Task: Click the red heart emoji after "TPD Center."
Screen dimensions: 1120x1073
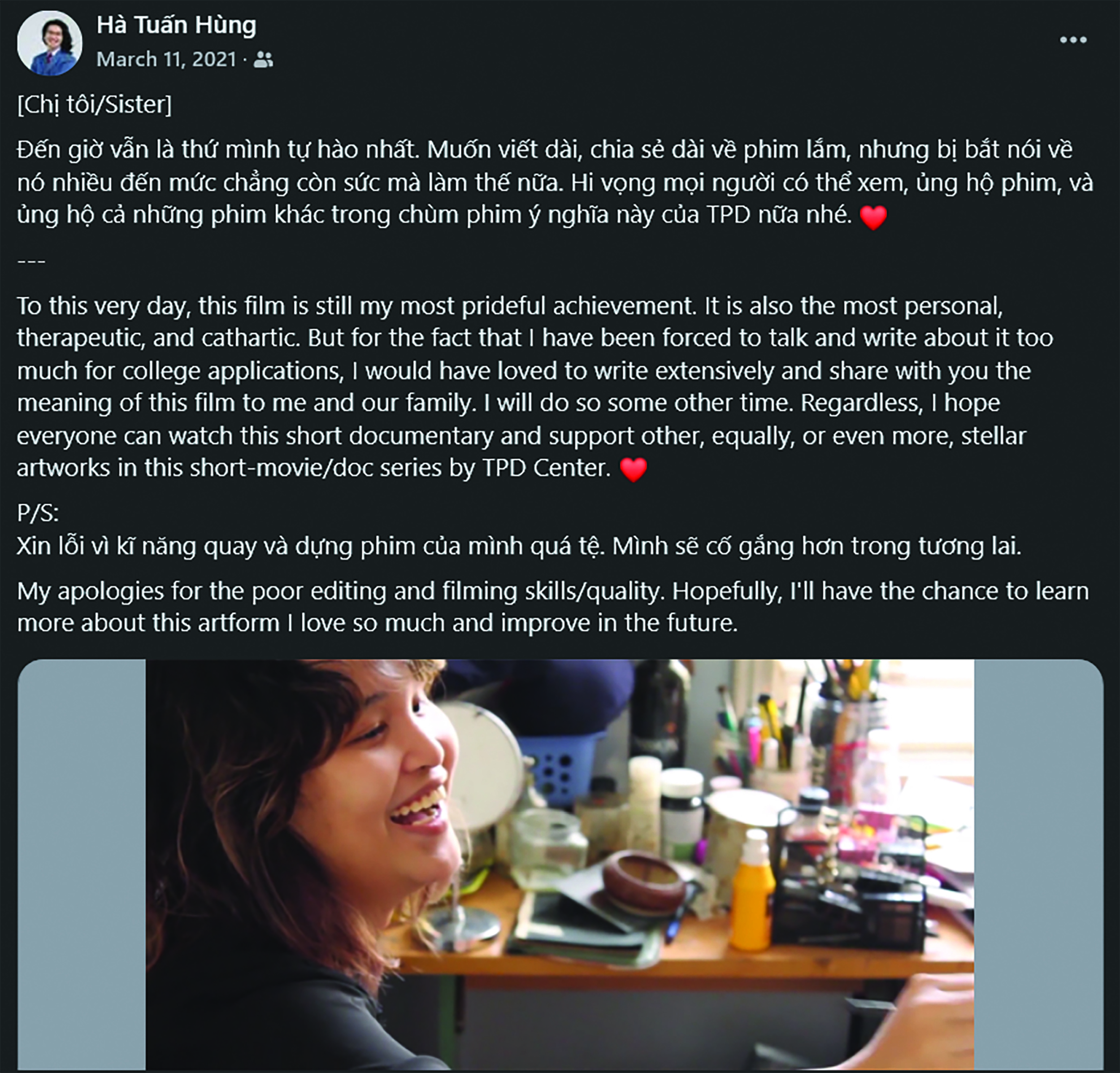Action: click(633, 469)
